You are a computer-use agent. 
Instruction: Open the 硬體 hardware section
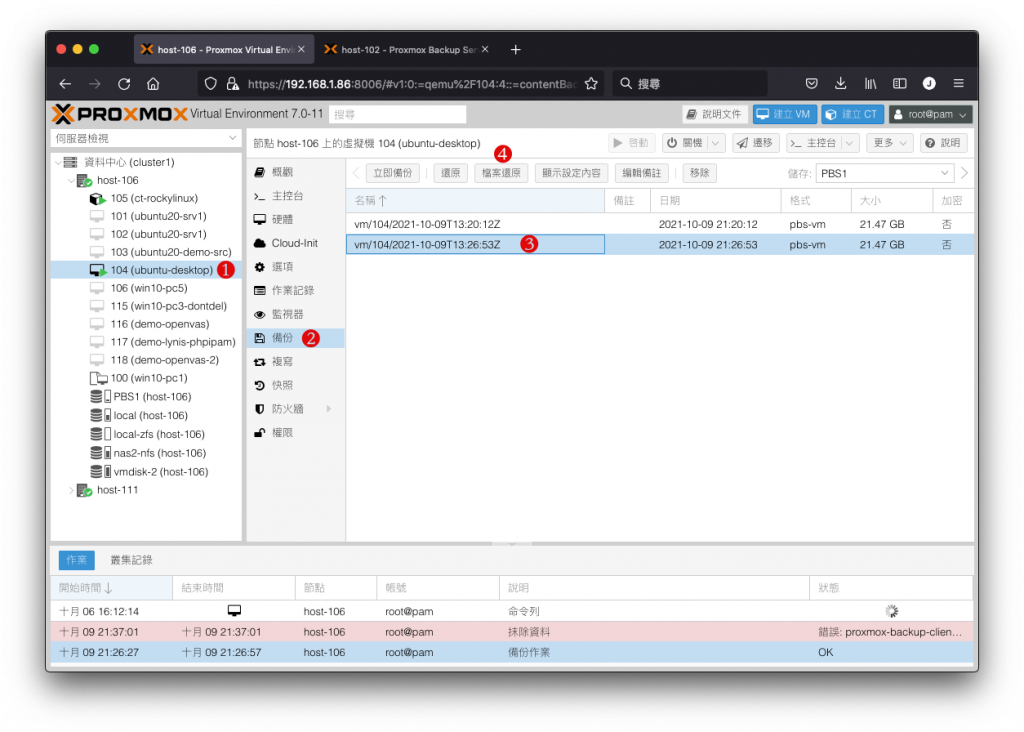[x=295, y=219]
